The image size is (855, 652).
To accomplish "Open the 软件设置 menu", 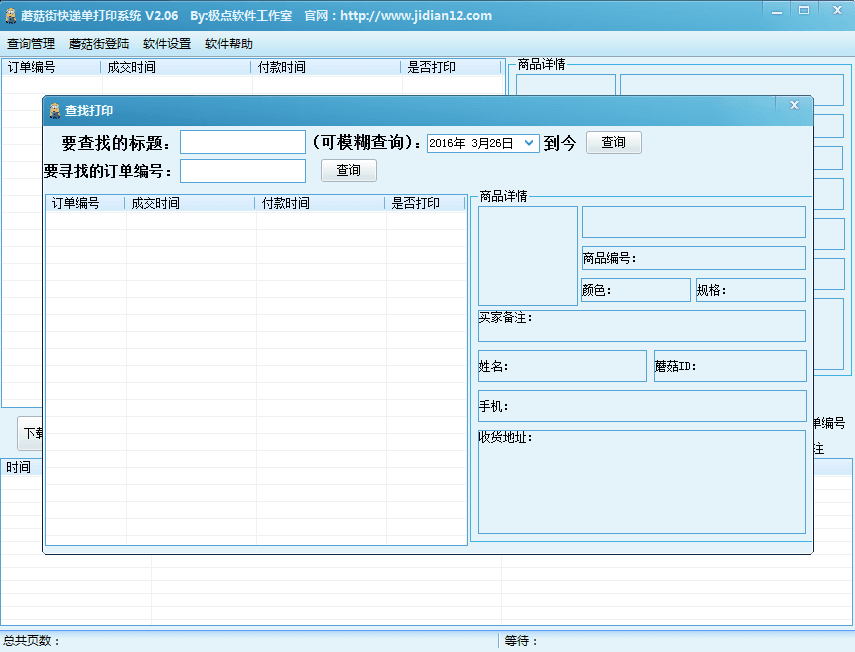I will tap(167, 44).
